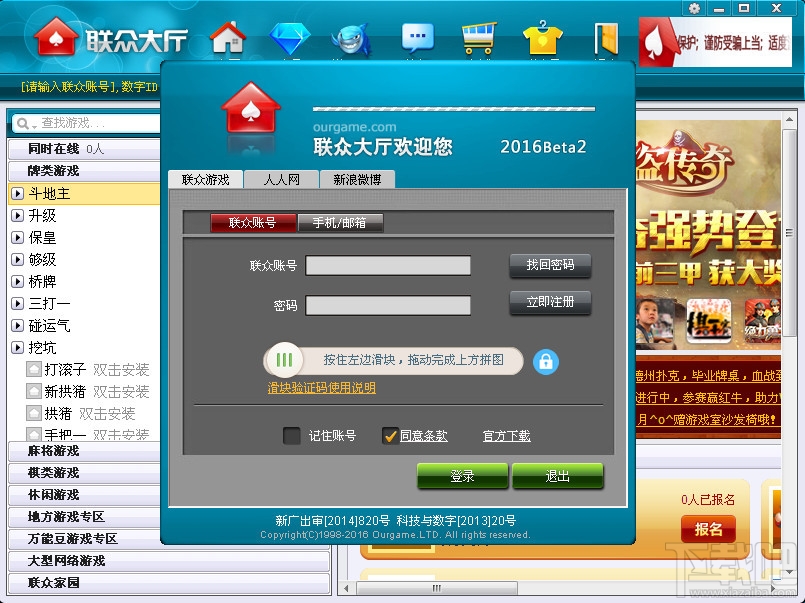Uncheck the 同意条款 agree terms checkbox
805x603 pixels.
(x=393, y=436)
